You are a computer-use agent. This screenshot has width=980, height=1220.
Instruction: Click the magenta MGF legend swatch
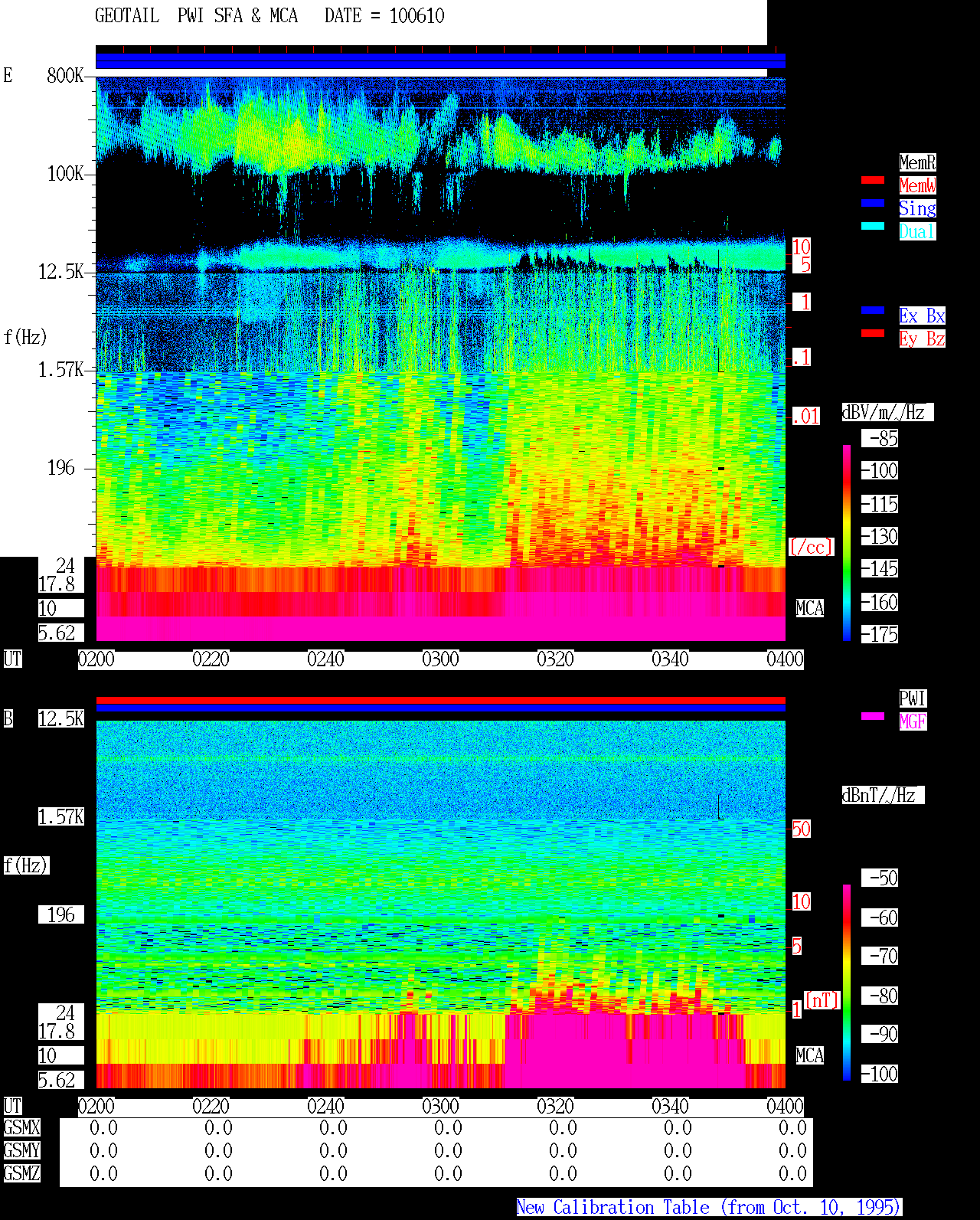873,716
